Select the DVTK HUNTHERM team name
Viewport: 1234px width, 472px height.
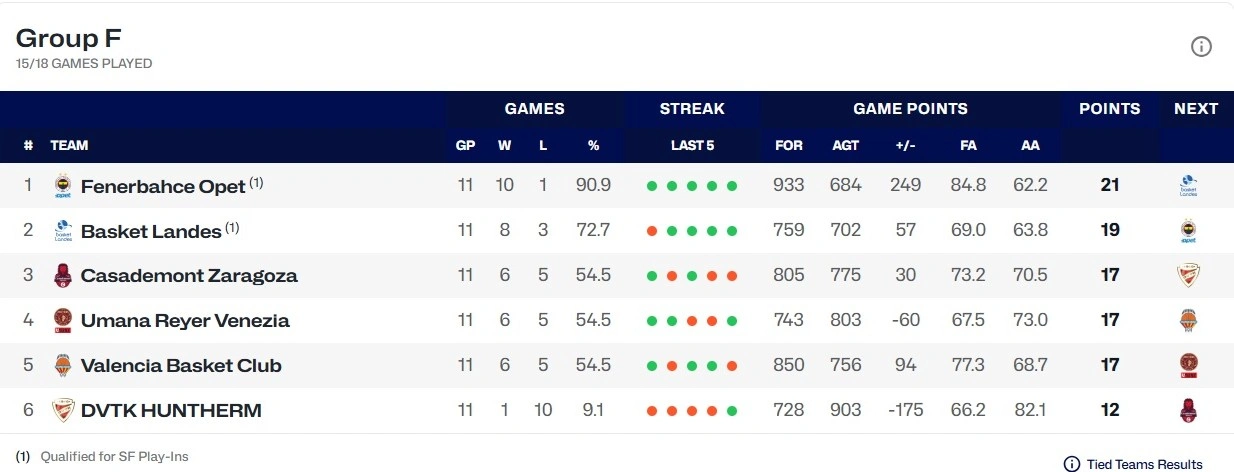[x=171, y=411]
